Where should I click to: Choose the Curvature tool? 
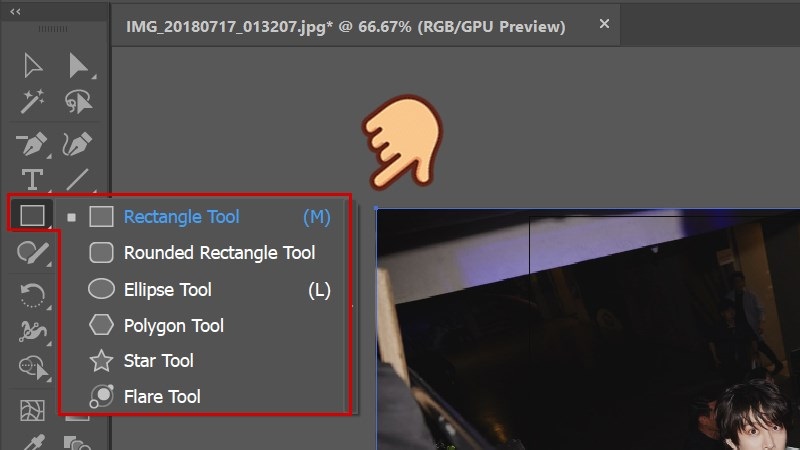(77, 144)
